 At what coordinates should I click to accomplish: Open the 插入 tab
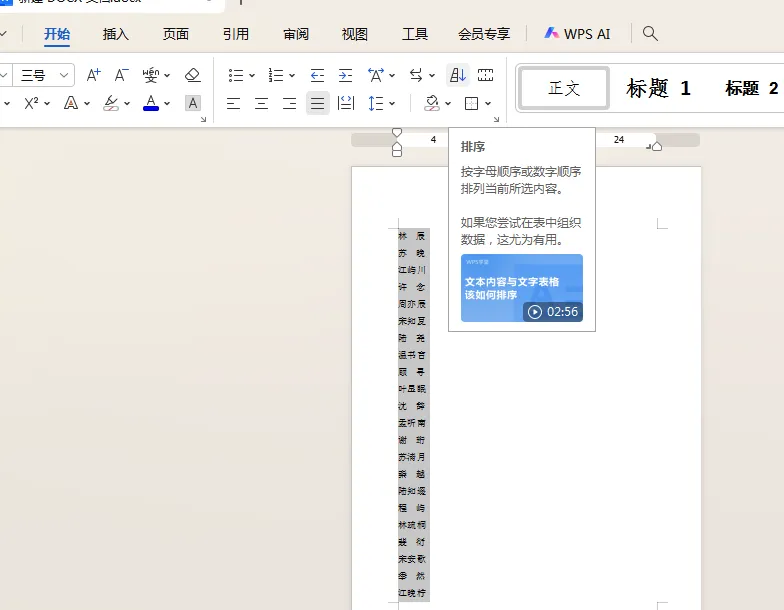(x=116, y=34)
